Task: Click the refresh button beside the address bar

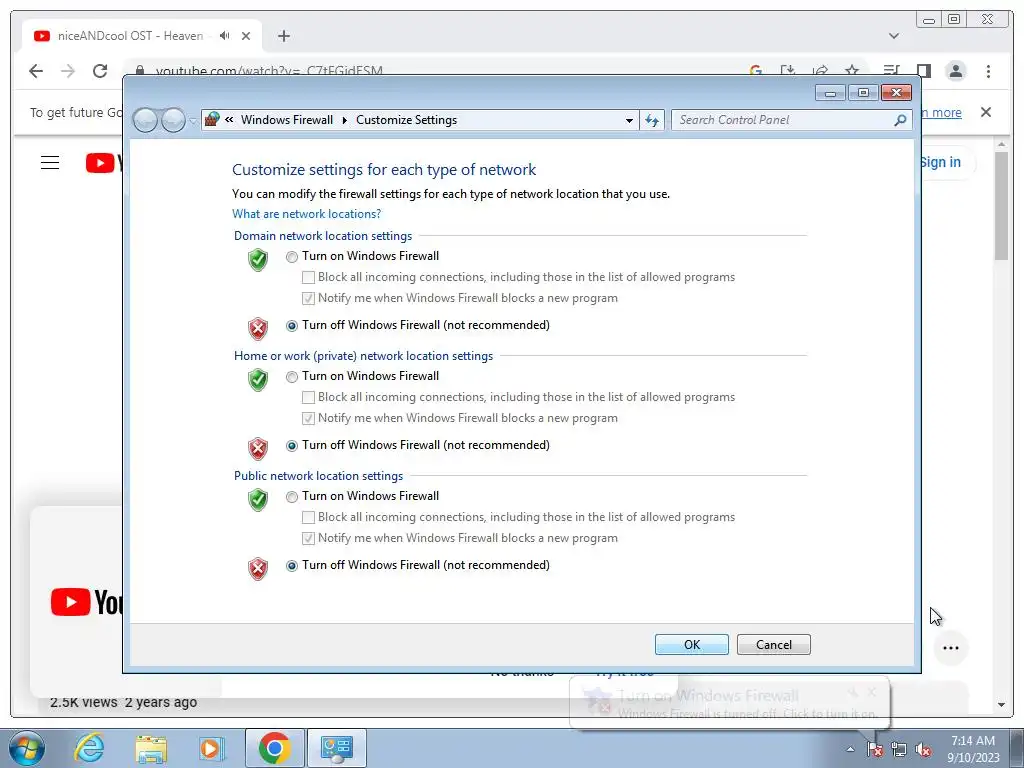Action: (x=652, y=120)
